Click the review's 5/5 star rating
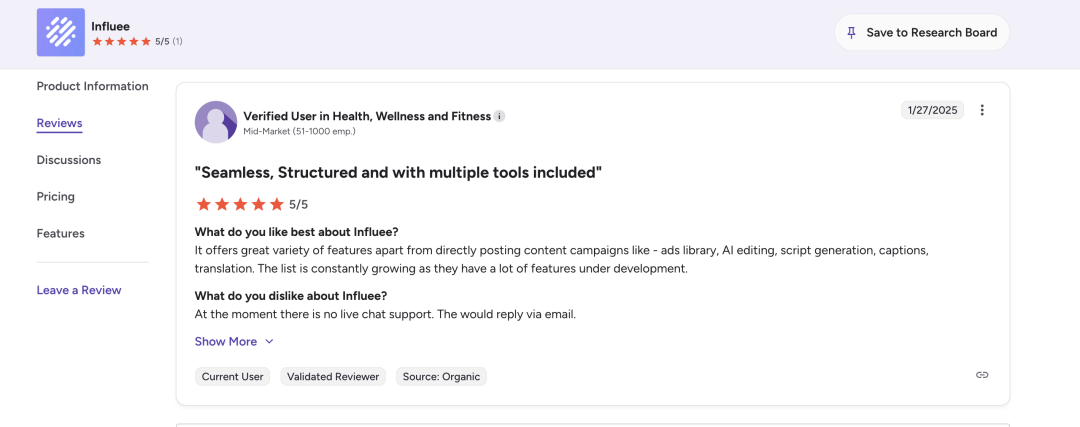The width and height of the screenshot is (1080, 427). pos(240,204)
